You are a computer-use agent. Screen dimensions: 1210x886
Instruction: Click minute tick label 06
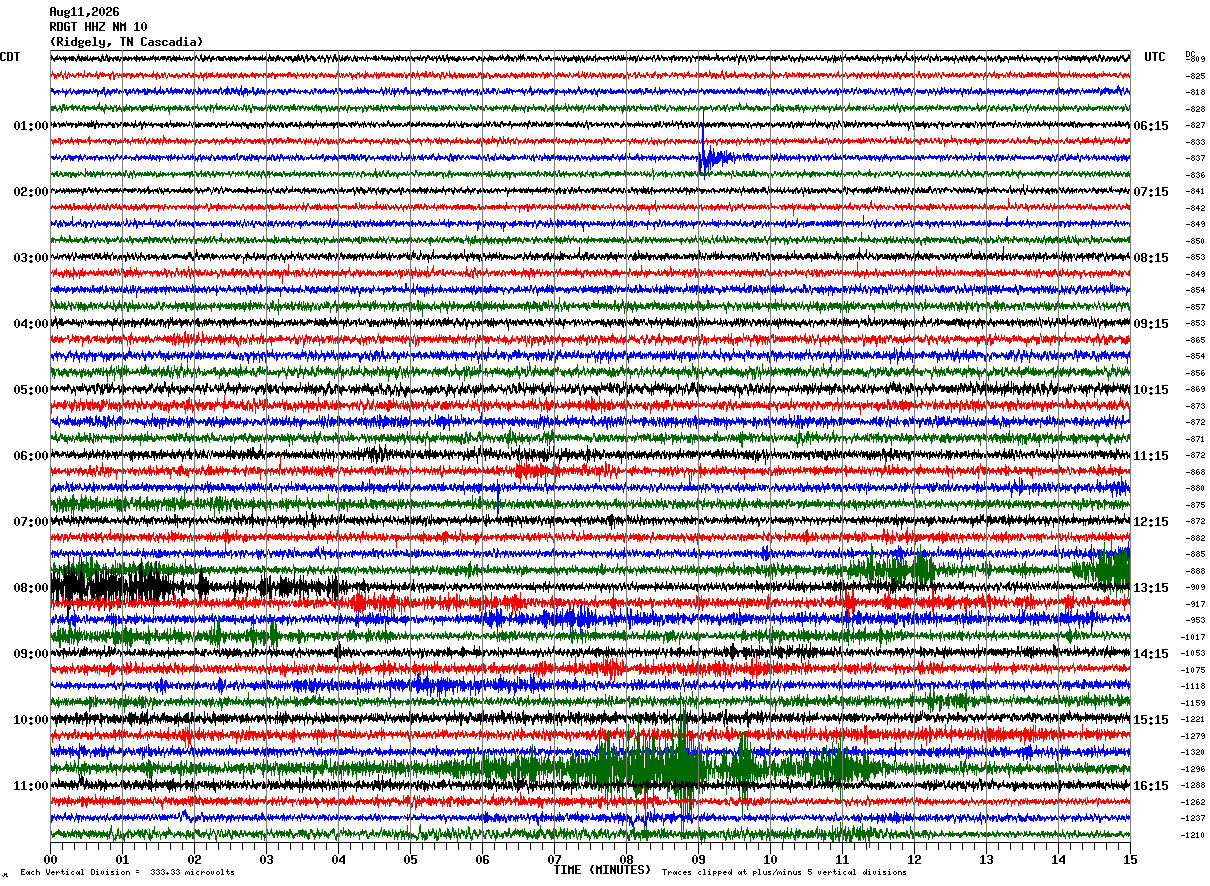(x=482, y=859)
